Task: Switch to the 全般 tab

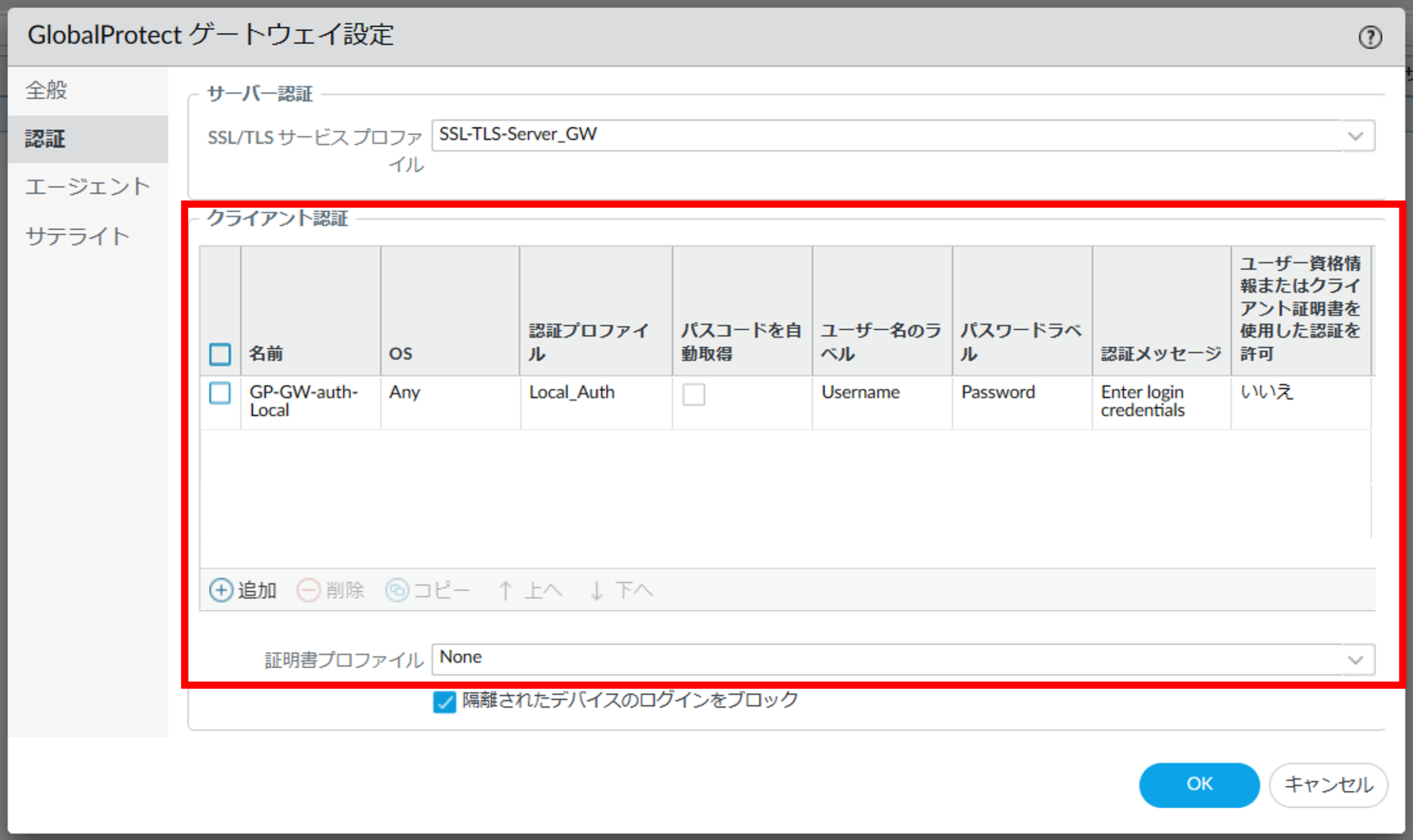Action: 47,90
